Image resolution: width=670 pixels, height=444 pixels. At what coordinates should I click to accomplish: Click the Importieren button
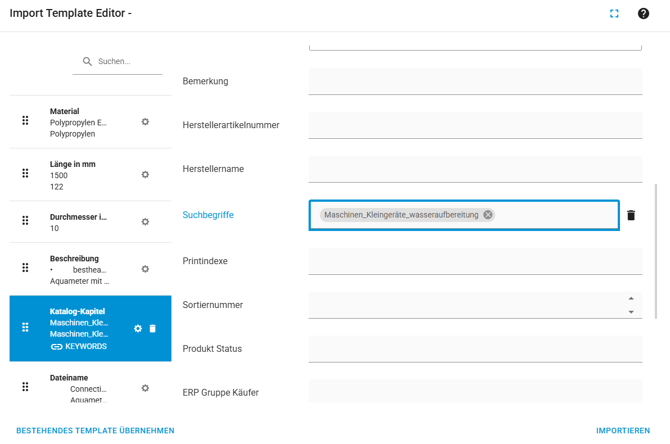tap(622, 431)
